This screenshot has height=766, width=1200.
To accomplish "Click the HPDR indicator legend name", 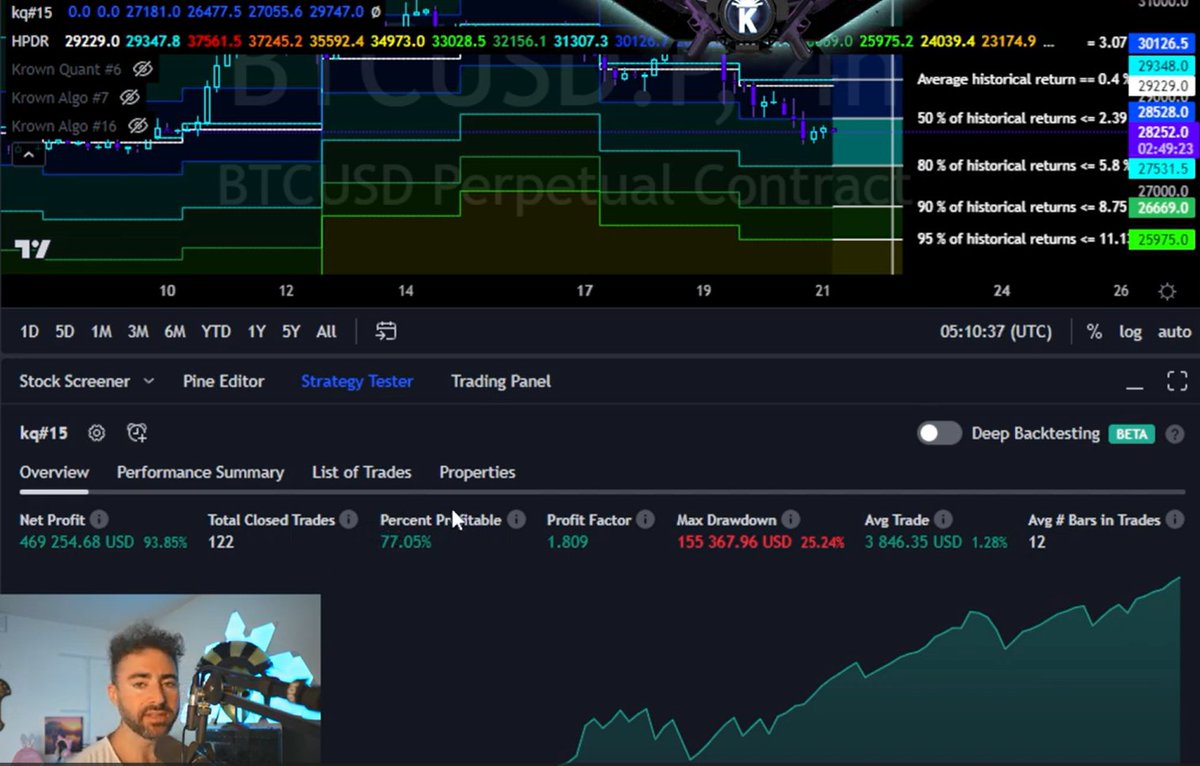I will click(30, 42).
